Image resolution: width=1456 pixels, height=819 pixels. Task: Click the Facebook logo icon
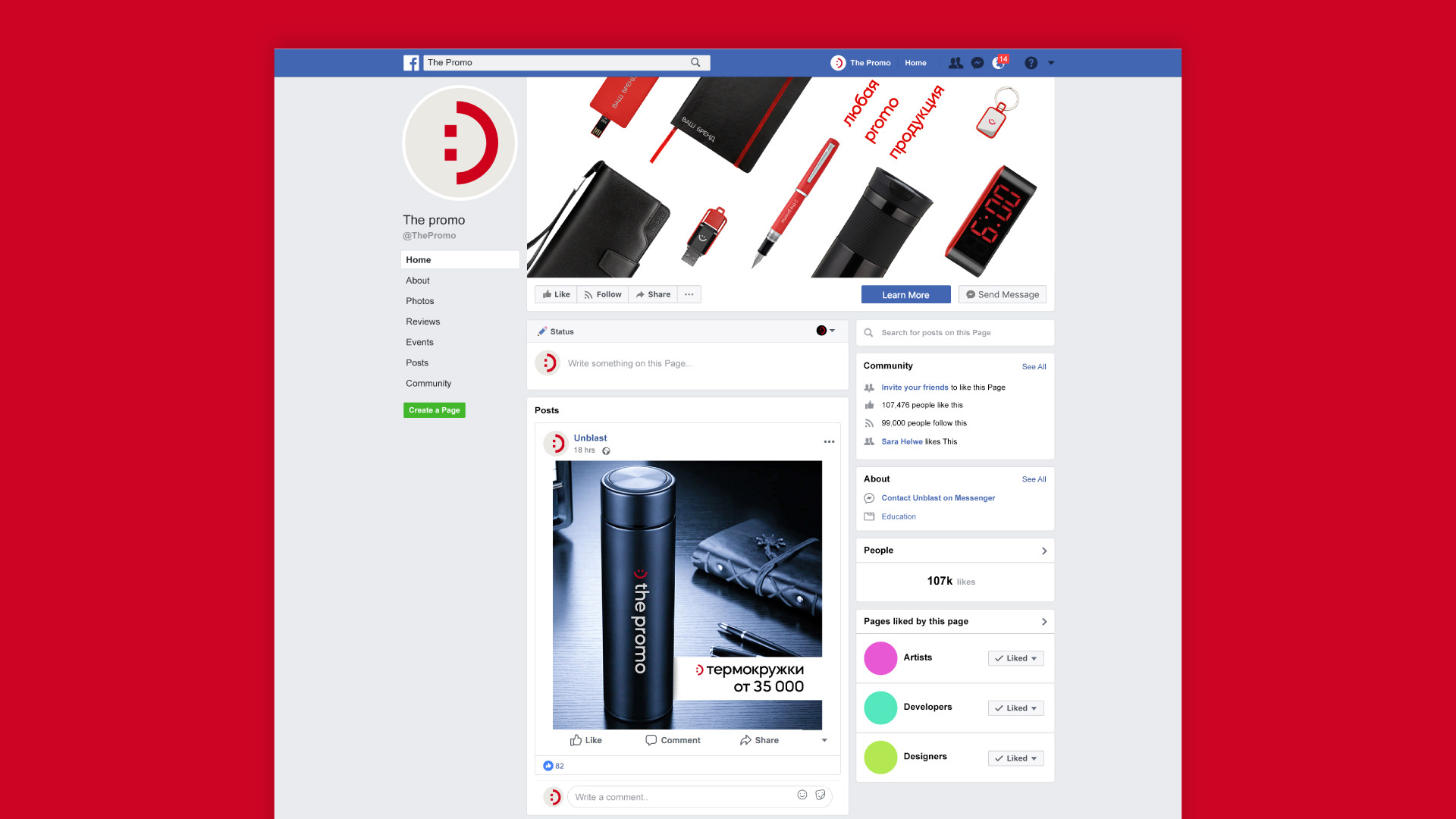pyautogui.click(x=411, y=63)
